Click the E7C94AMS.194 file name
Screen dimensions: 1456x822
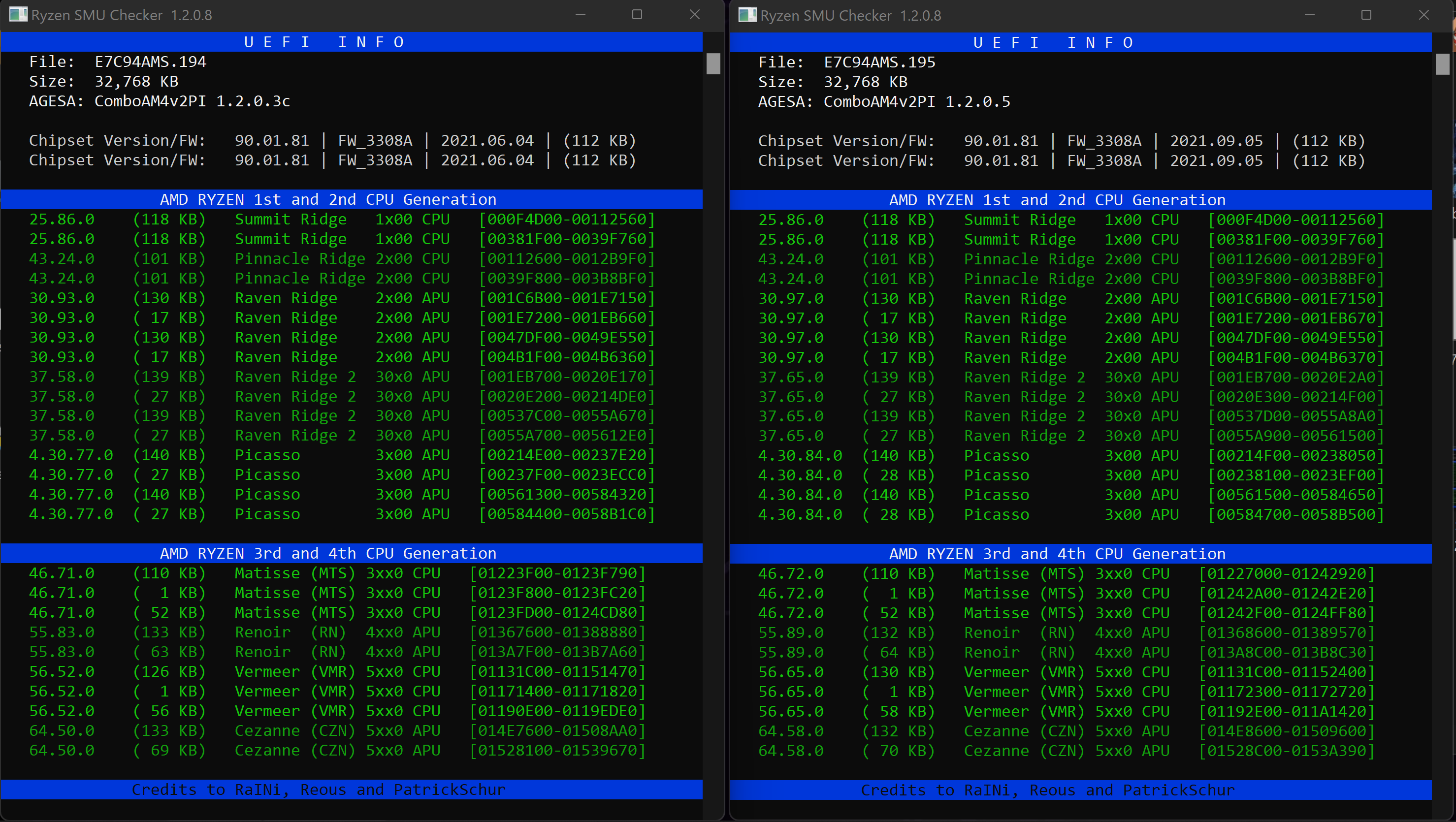tap(150, 62)
